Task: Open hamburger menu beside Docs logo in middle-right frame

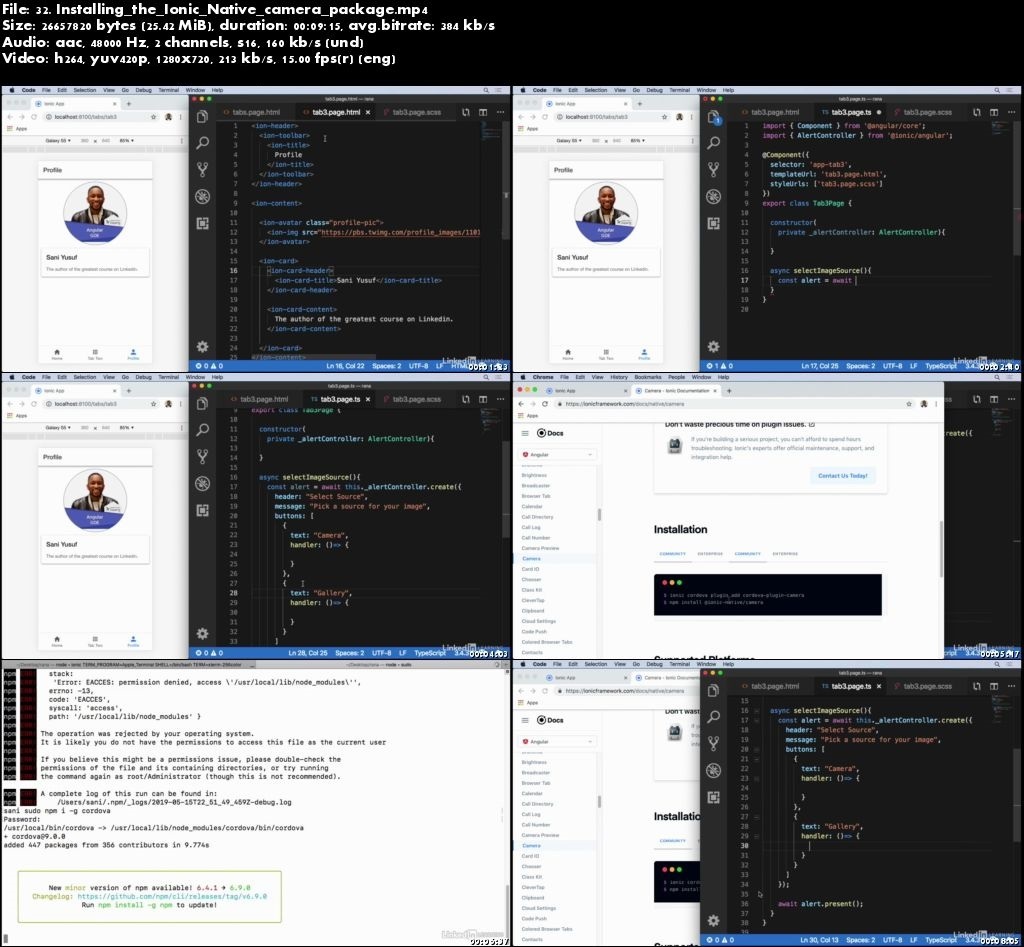Action: click(525, 433)
